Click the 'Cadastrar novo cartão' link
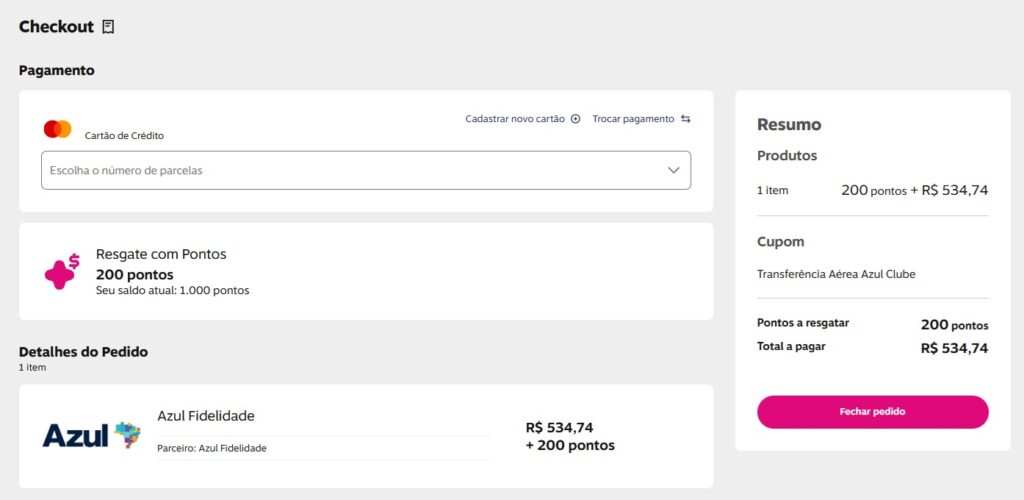Image resolution: width=1024 pixels, height=500 pixels. (x=515, y=119)
